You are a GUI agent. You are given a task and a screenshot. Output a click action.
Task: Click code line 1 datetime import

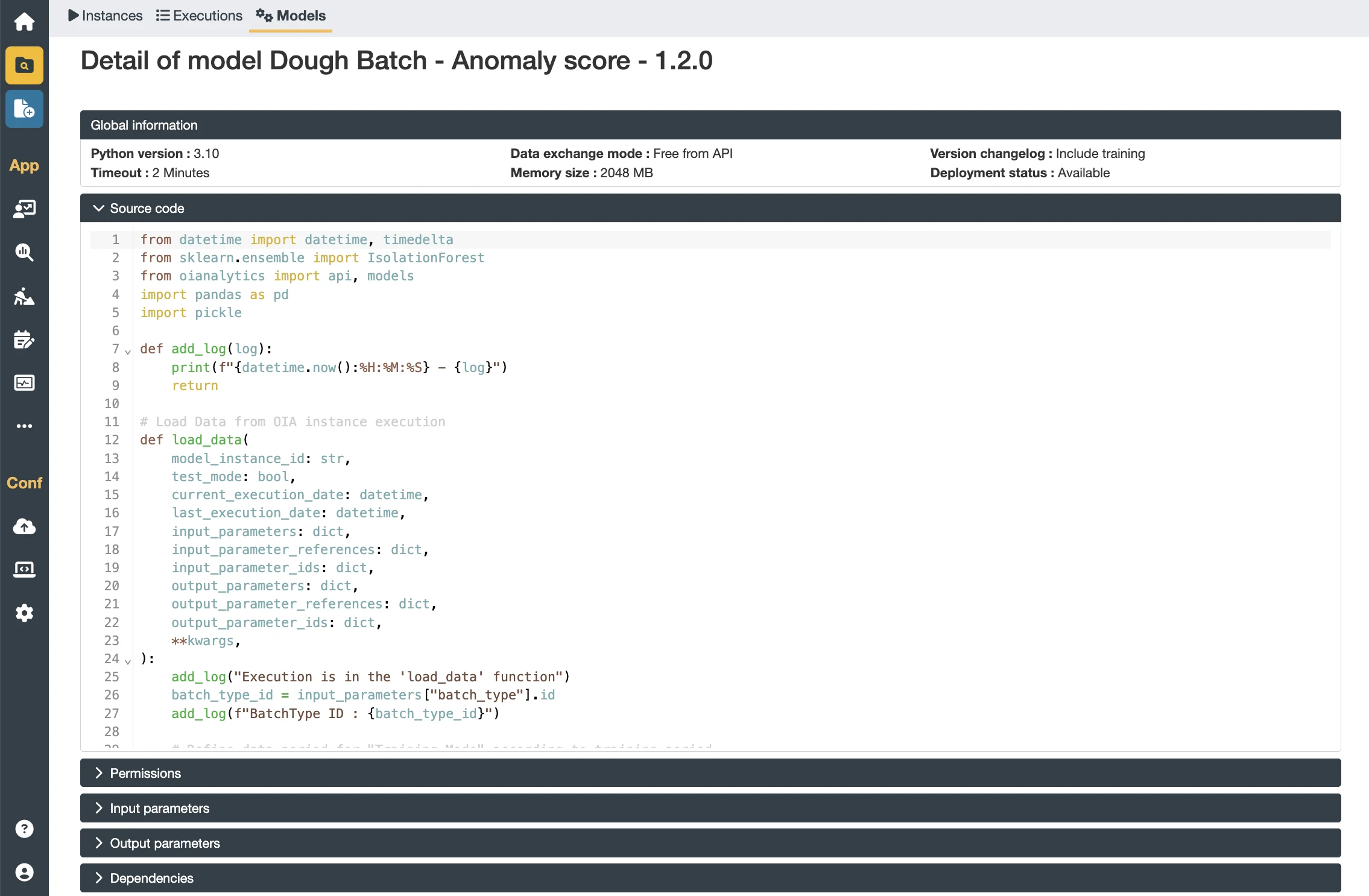[x=297, y=239]
